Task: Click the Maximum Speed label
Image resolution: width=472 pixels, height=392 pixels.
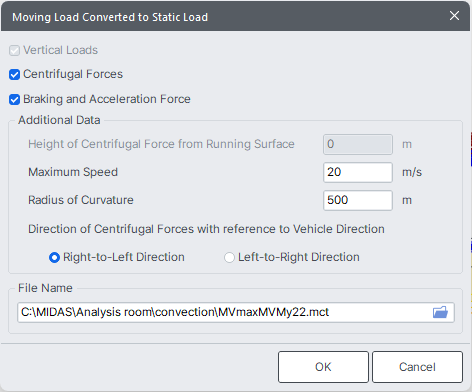Action: [x=73, y=172]
